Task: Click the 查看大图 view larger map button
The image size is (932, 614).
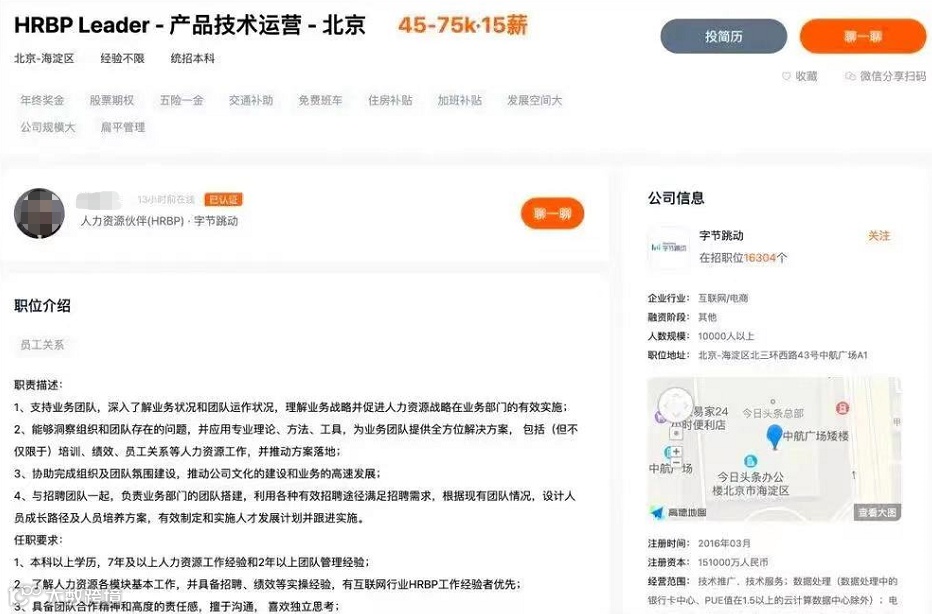Action: tap(877, 512)
